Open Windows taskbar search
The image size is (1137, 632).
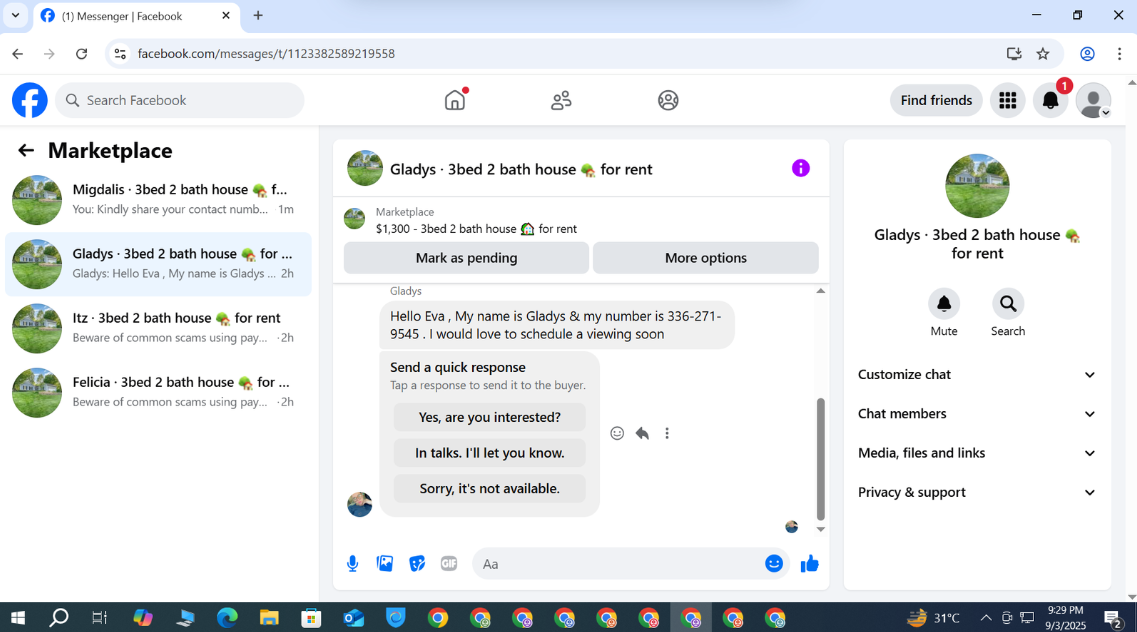pos(59,618)
